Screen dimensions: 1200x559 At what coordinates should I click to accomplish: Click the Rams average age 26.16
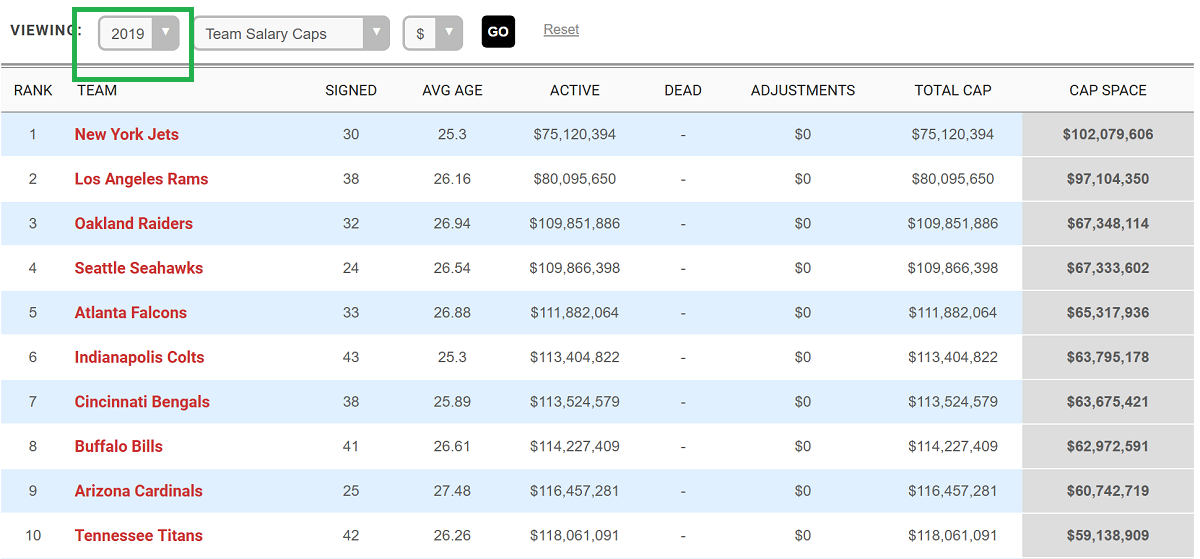452,179
